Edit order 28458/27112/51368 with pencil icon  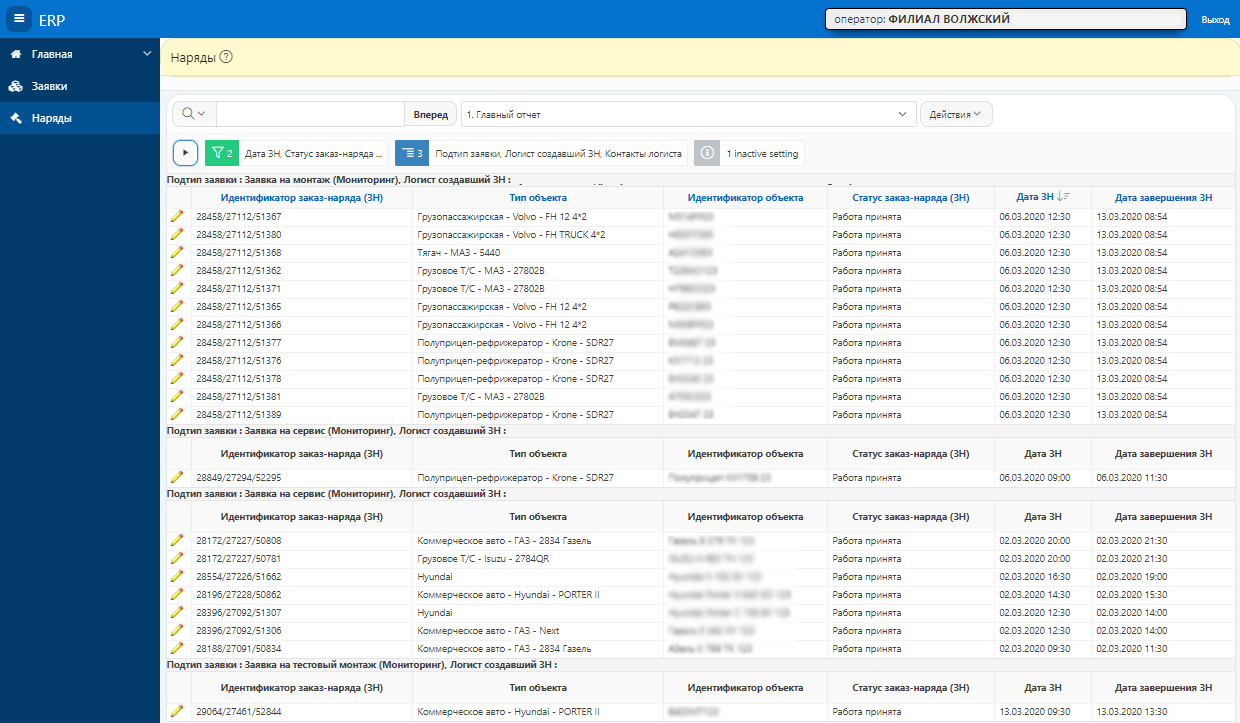click(x=177, y=252)
